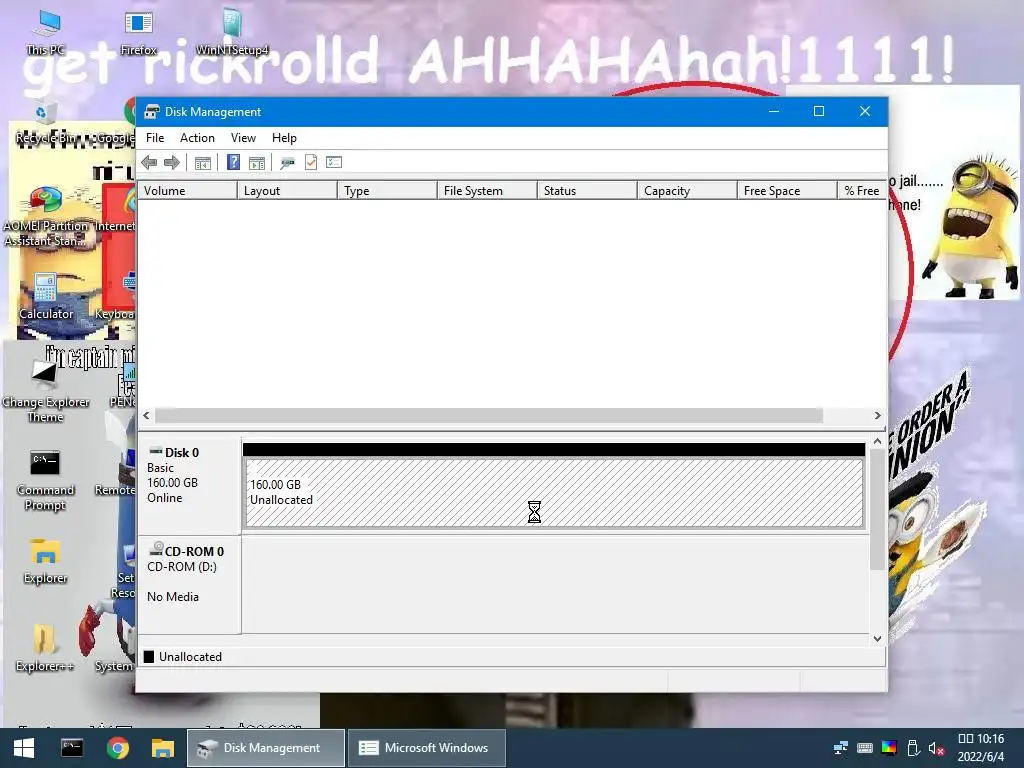The width and height of the screenshot is (1024, 768).
Task: Click the volume list left scroll arrow
Action: coord(146,415)
